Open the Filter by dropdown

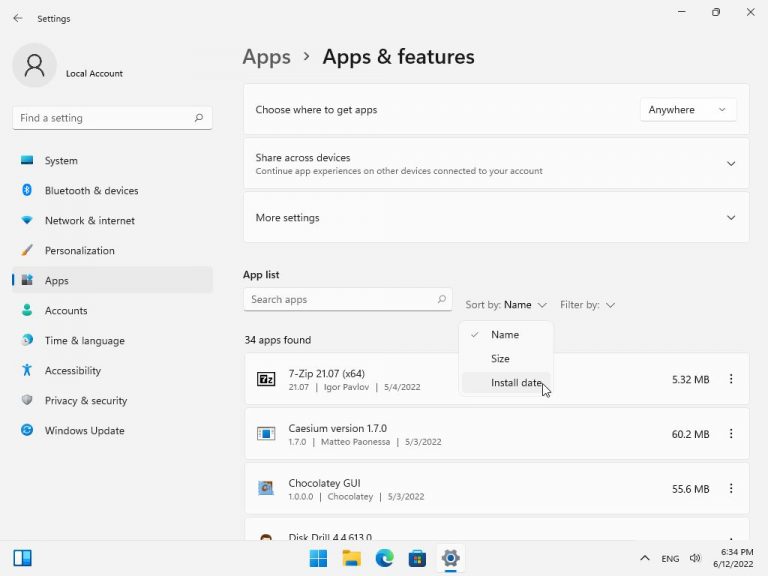pyautogui.click(x=588, y=305)
